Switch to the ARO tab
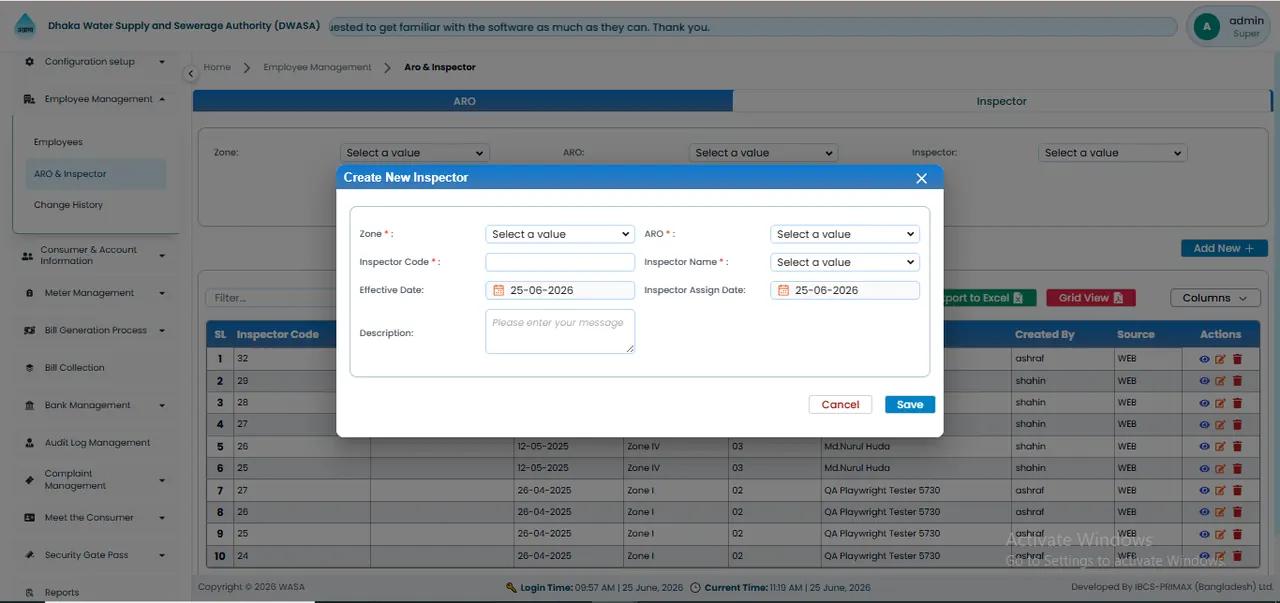Viewport: 1280px width, 603px height. tap(463, 101)
